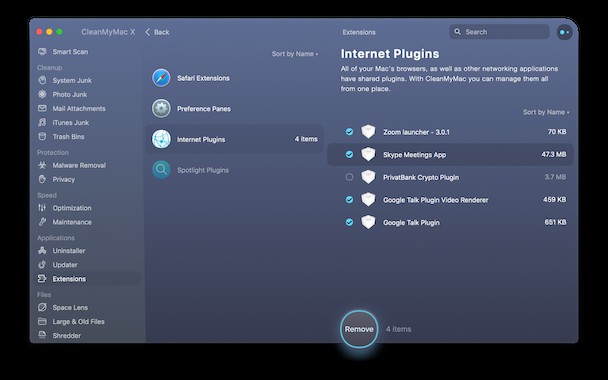Open Sort by Name above plugin list

coord(546,112)
